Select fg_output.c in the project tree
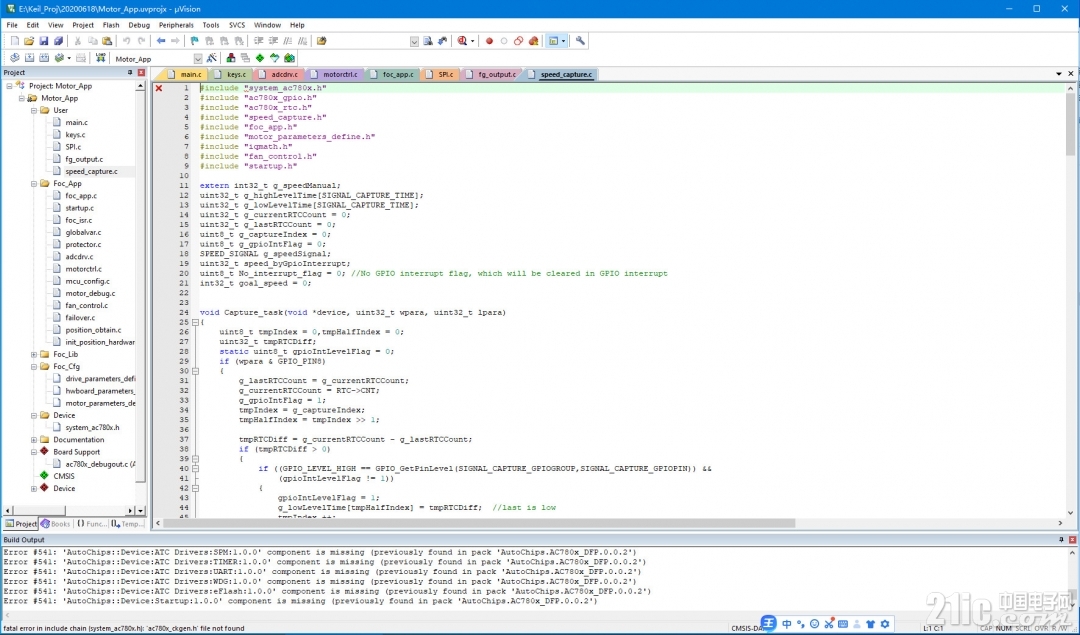Image resolution: width=1080 pixels, height=635 pixels. pos(84,159)
